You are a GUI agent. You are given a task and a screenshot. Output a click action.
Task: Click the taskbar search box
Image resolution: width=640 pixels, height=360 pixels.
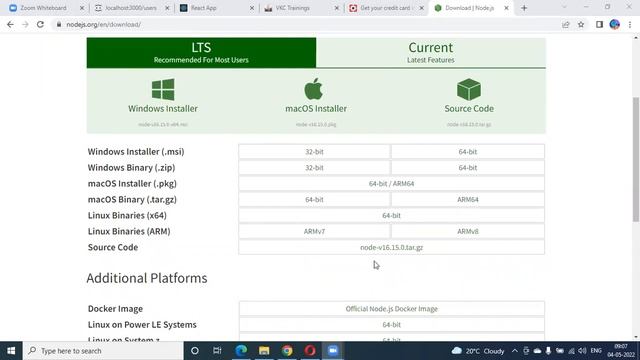103,351
